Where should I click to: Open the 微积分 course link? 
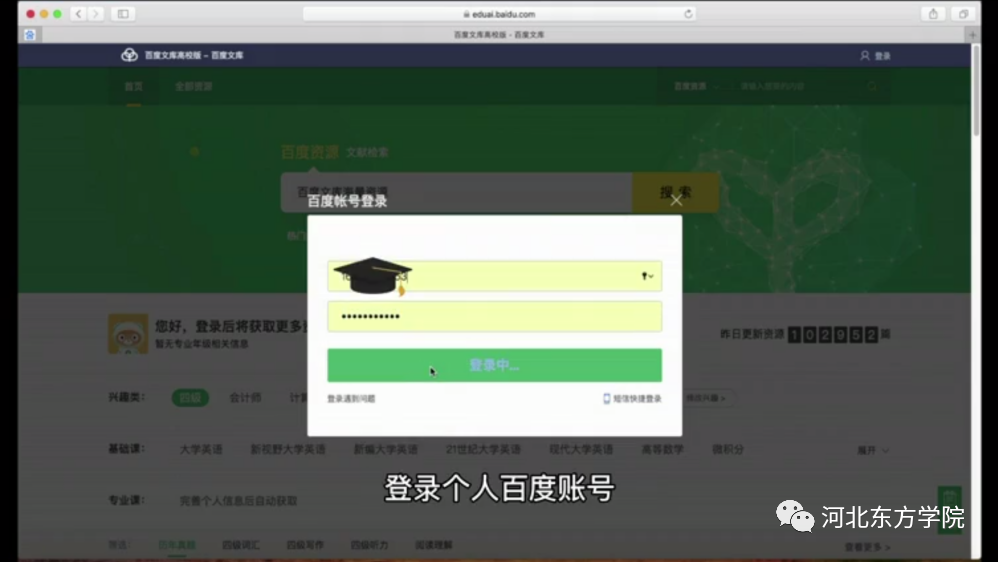pos(728,449)
